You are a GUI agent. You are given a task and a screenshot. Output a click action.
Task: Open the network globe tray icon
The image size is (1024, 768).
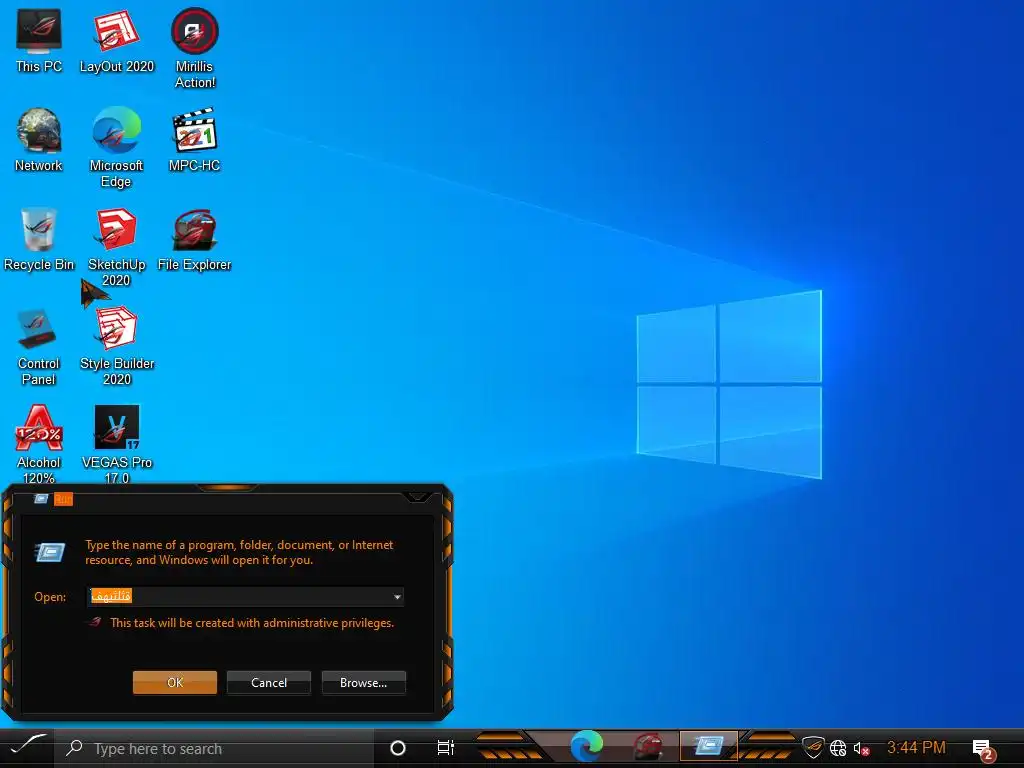pyautogui.click(x=838, y=748)
